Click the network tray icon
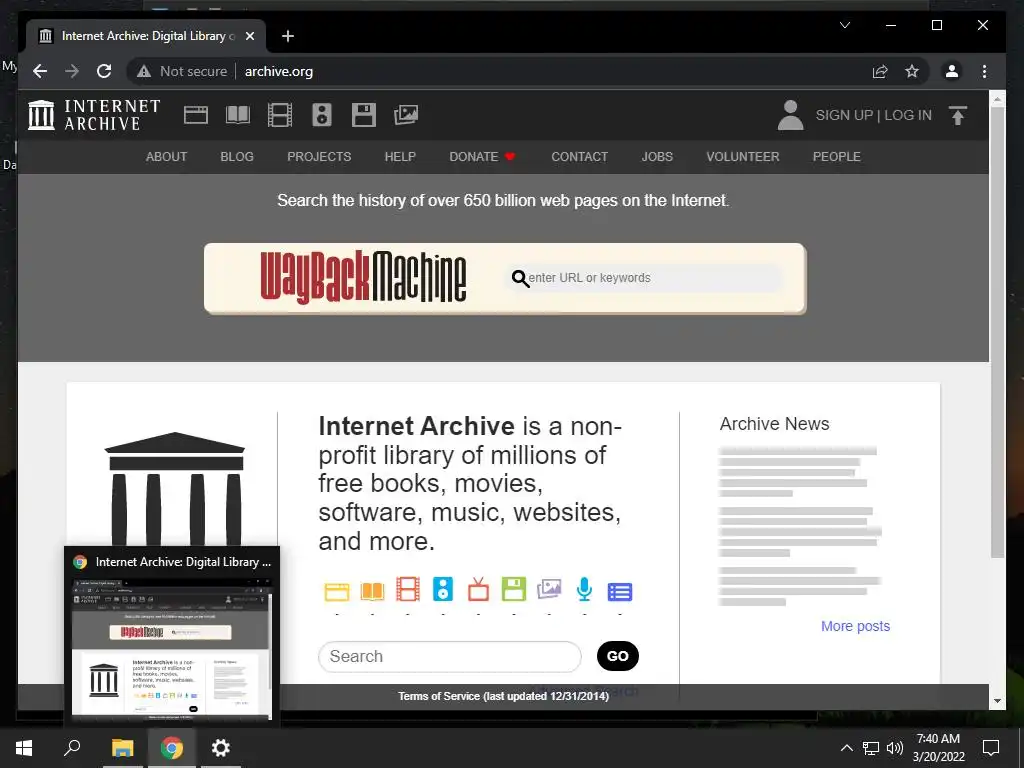1024x768 pixels. [x=871, y=748]
